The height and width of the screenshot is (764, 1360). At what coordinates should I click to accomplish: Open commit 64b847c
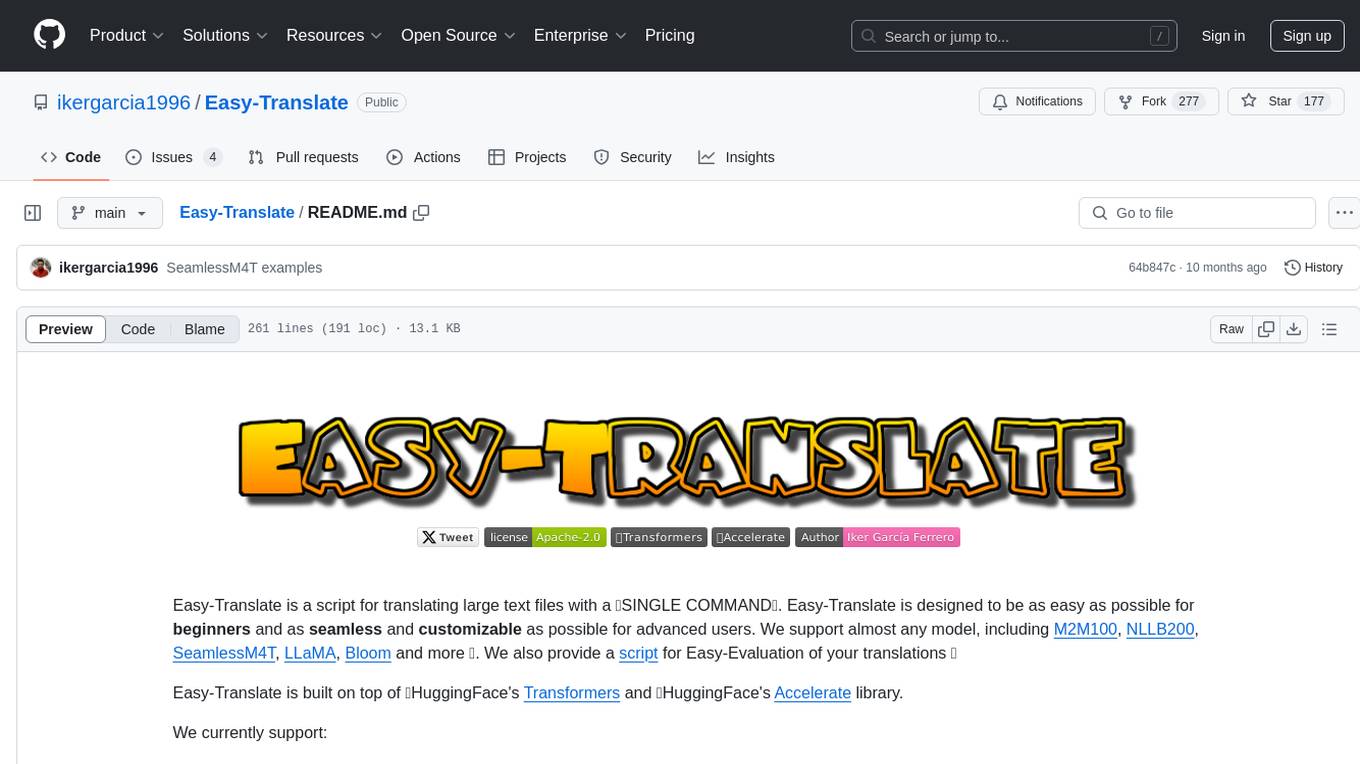pyautogui.click(x=1152, y=267)
